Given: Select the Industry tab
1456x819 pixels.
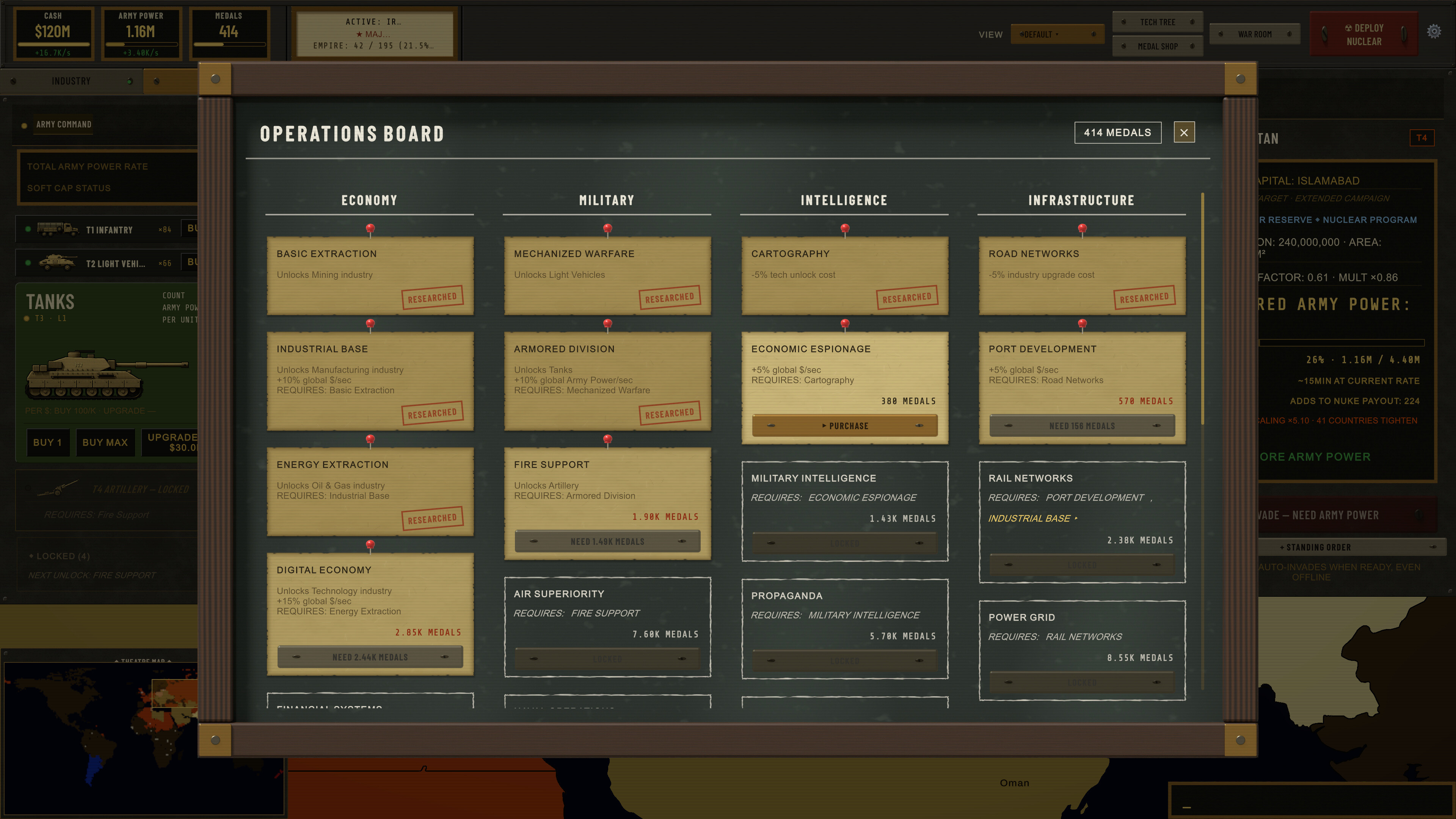Looking at the screenshot, I should (x=71, y=81).
